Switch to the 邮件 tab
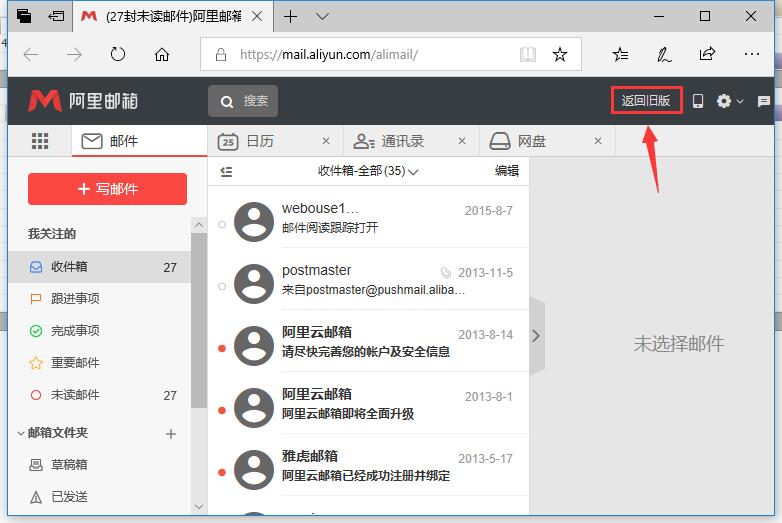The height and width of the screenshot is (523, 782). pos(140,141)
